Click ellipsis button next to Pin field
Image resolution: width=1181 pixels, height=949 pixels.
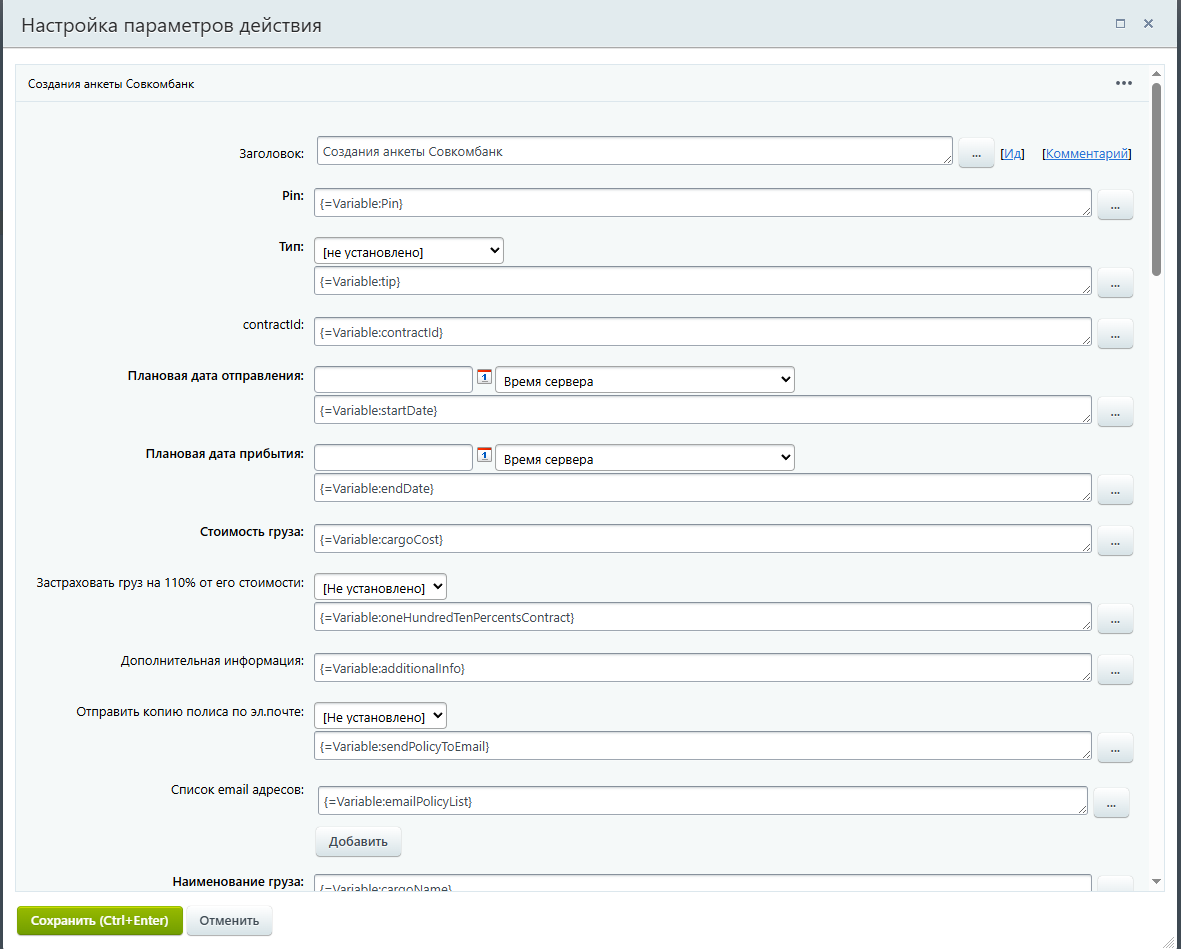[x=1115, y=205]
